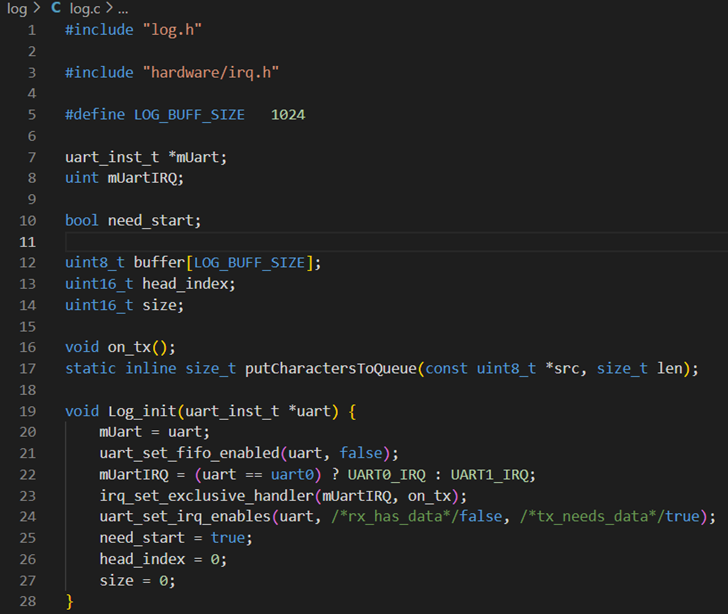
Task: Click 'uart0' in the ternary expression
Action: pos(292,474)
